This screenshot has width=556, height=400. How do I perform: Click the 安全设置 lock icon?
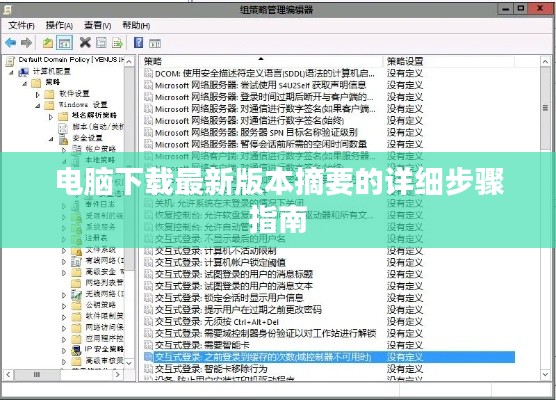pyautogui.click(x=63, y=139)
